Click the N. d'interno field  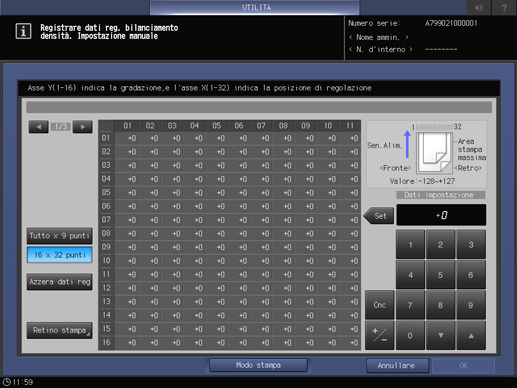[x=381, y=49]
